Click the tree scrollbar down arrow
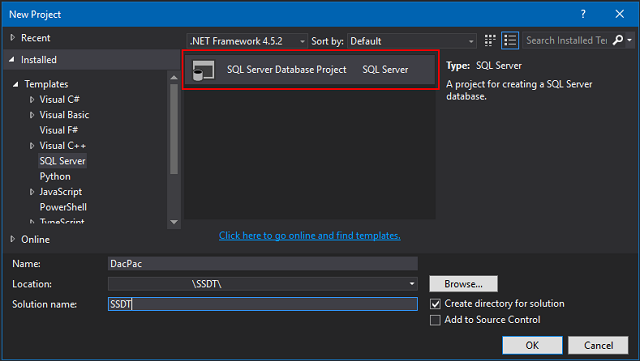Screen dimensions: 640x361 pyautogui.click(x=174, y=222)
